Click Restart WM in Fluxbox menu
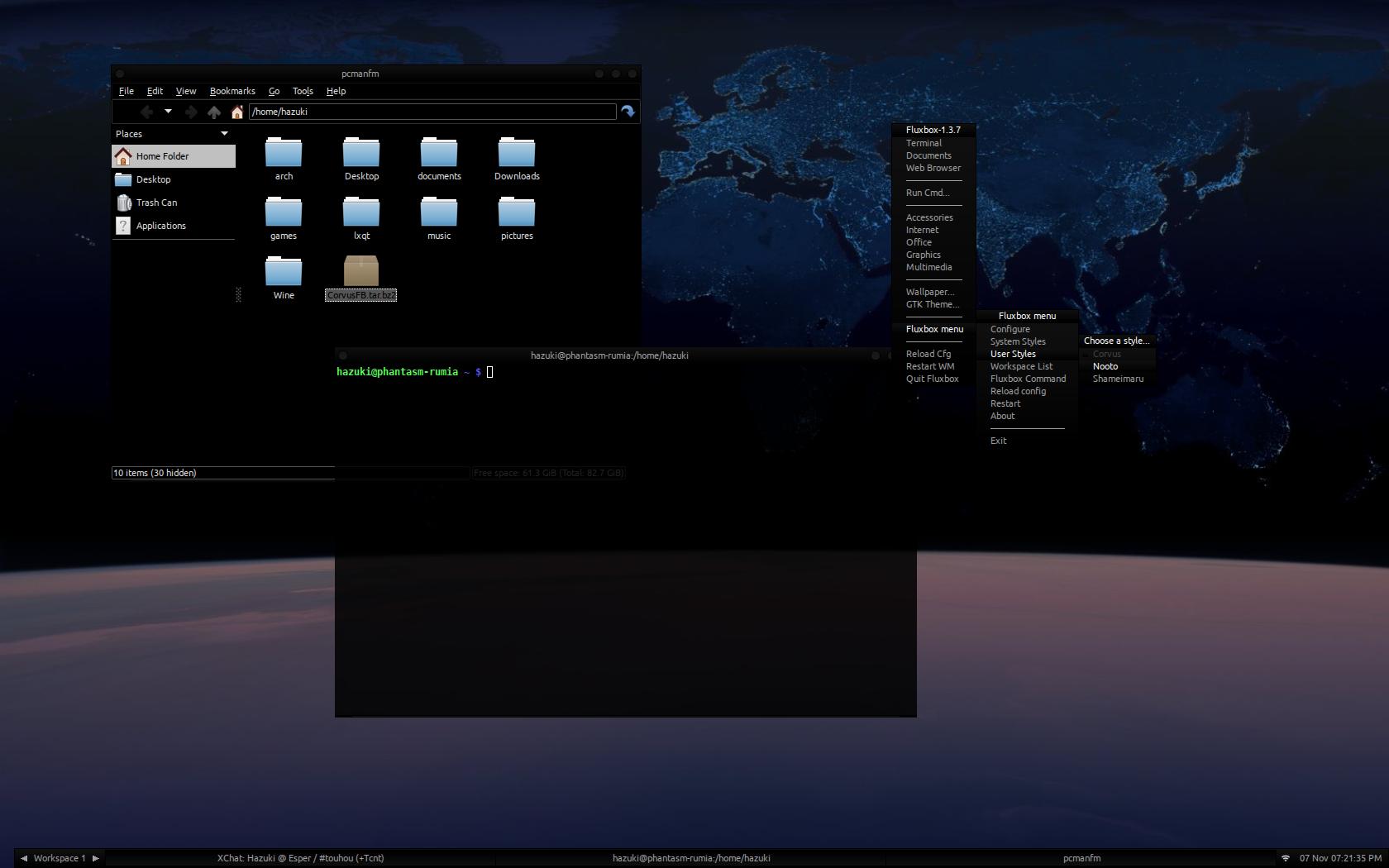The image size is (1389, 868). coord(934,366)
